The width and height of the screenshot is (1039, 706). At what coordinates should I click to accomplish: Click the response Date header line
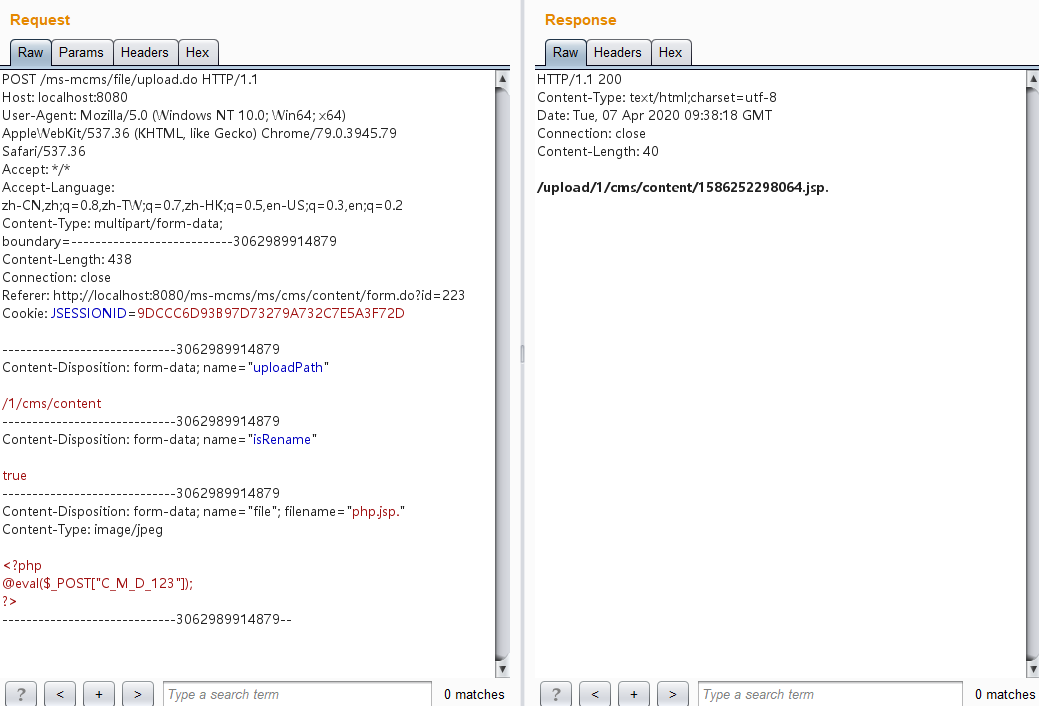point(655,115)
